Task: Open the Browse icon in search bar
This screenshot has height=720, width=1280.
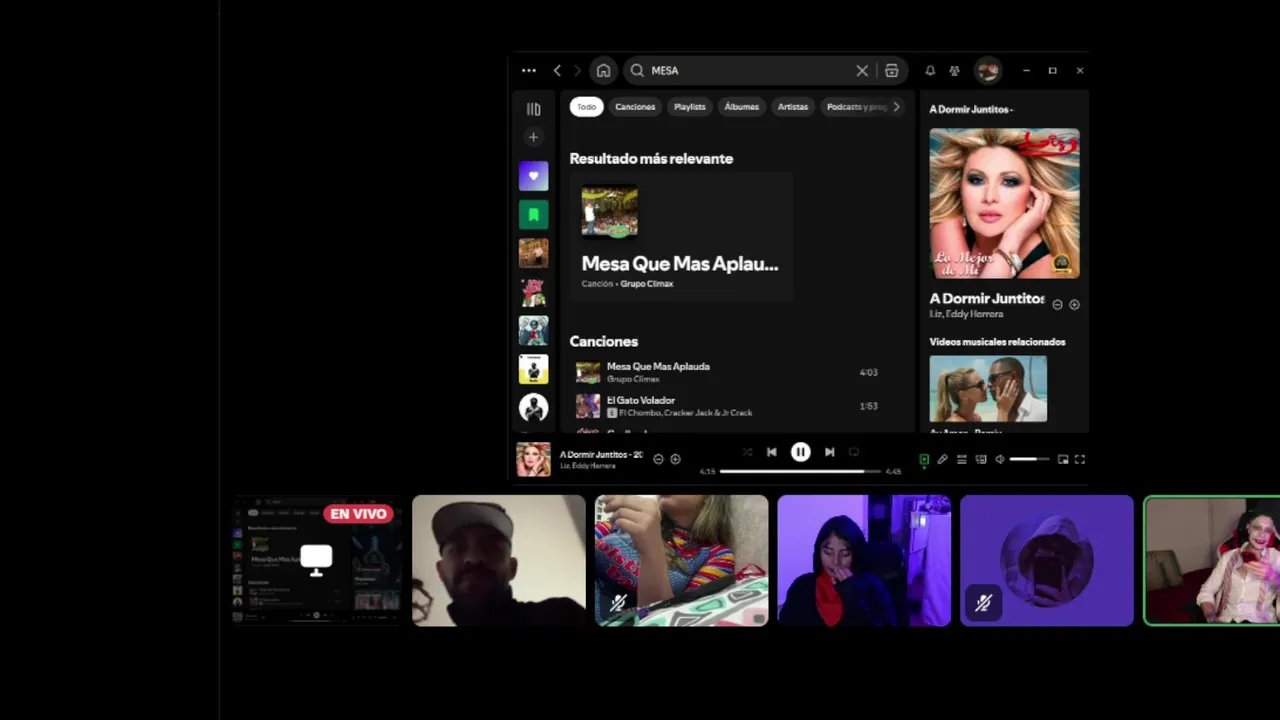Action: pyautogui.click(x=892, y=71)
